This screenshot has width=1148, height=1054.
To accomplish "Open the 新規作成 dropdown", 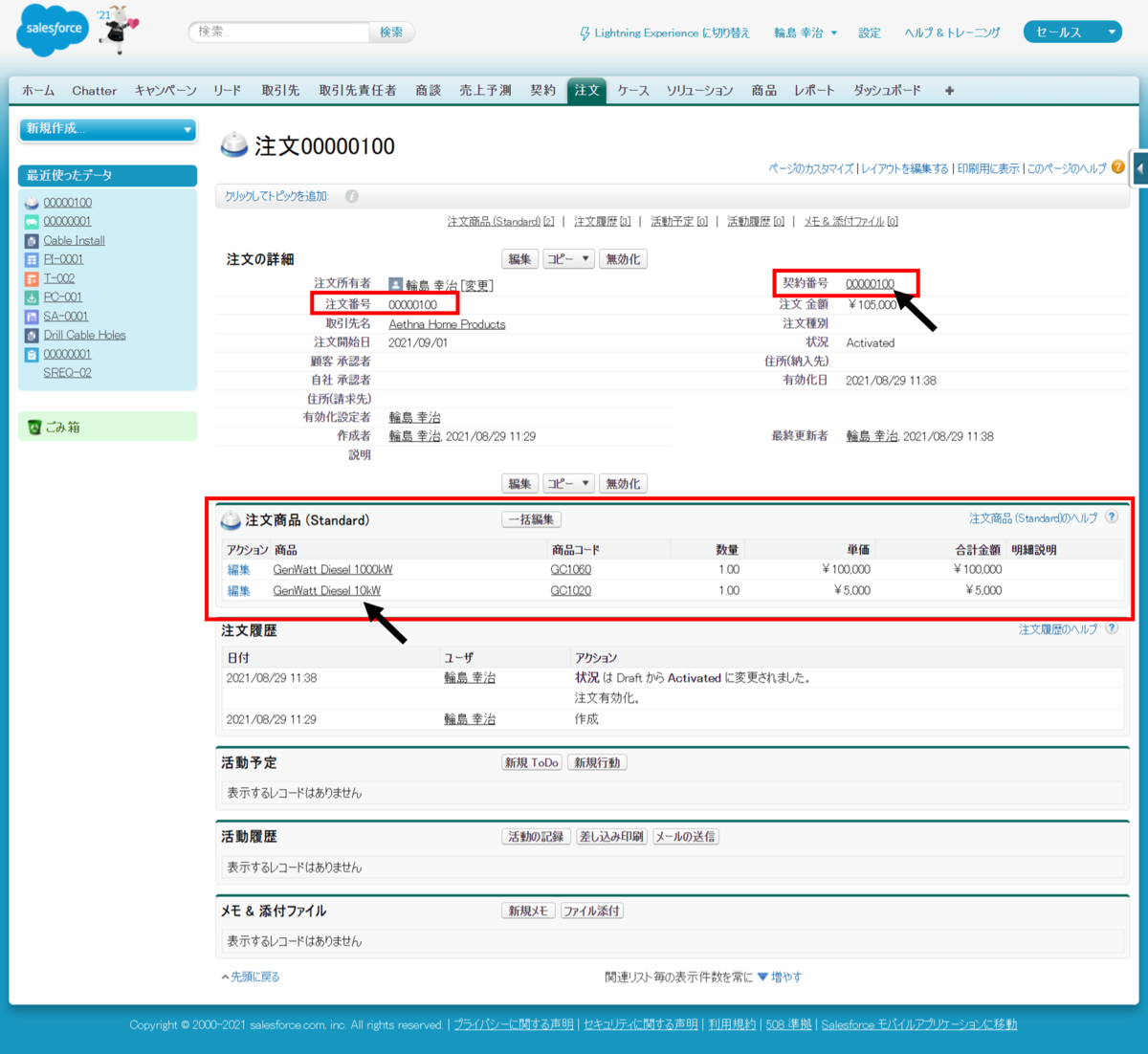I will coord(108,129).
